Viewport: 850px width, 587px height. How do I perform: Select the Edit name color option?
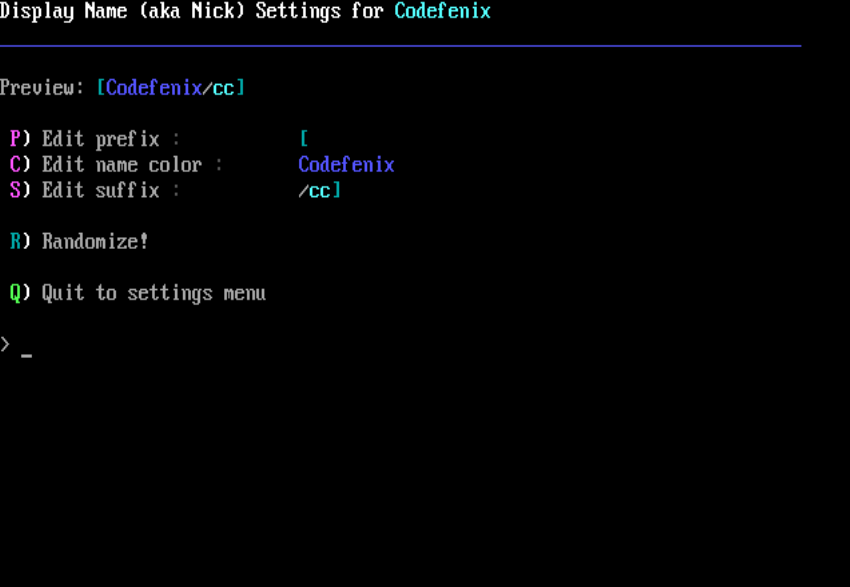[x=121, y=165]
